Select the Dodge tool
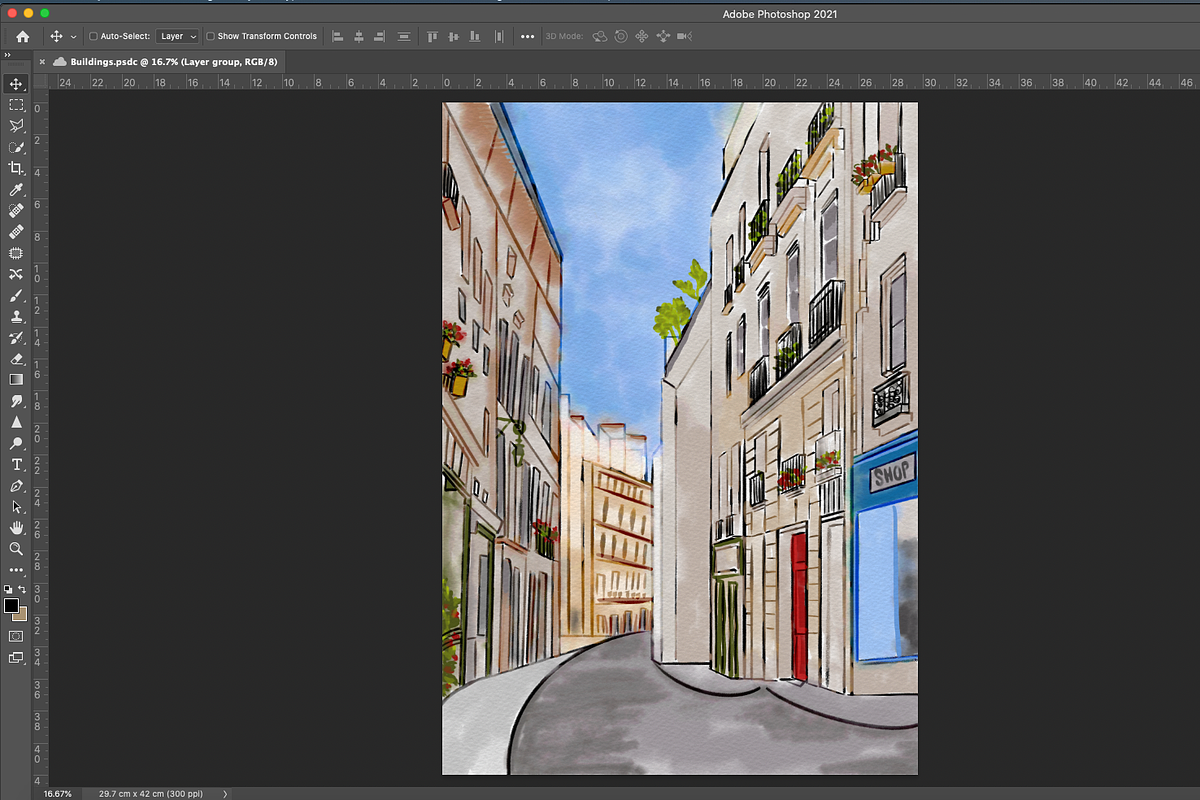Viewport: 1200px width, 800px height. [x=16, y=443]
